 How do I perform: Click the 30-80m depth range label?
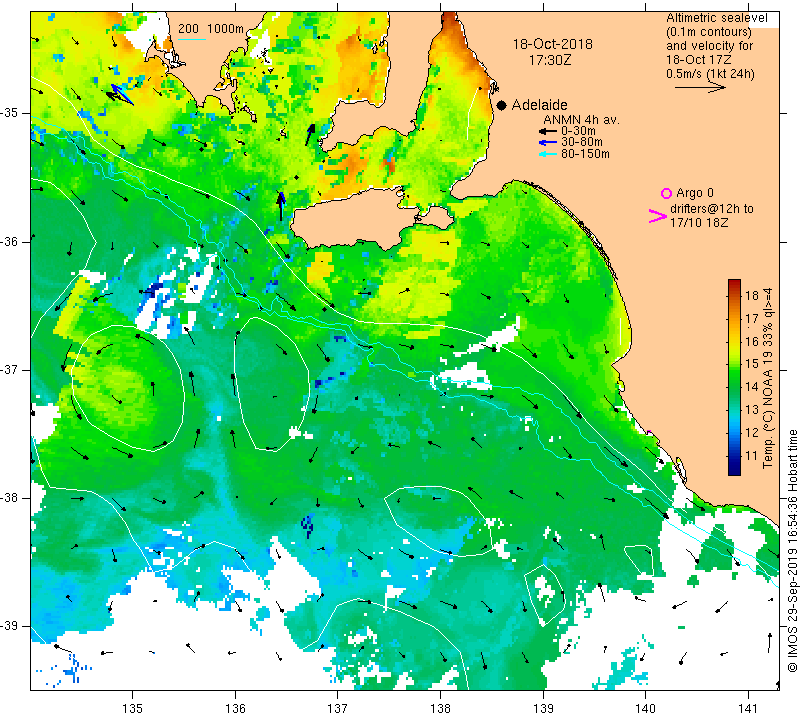(x=582, y=142)
